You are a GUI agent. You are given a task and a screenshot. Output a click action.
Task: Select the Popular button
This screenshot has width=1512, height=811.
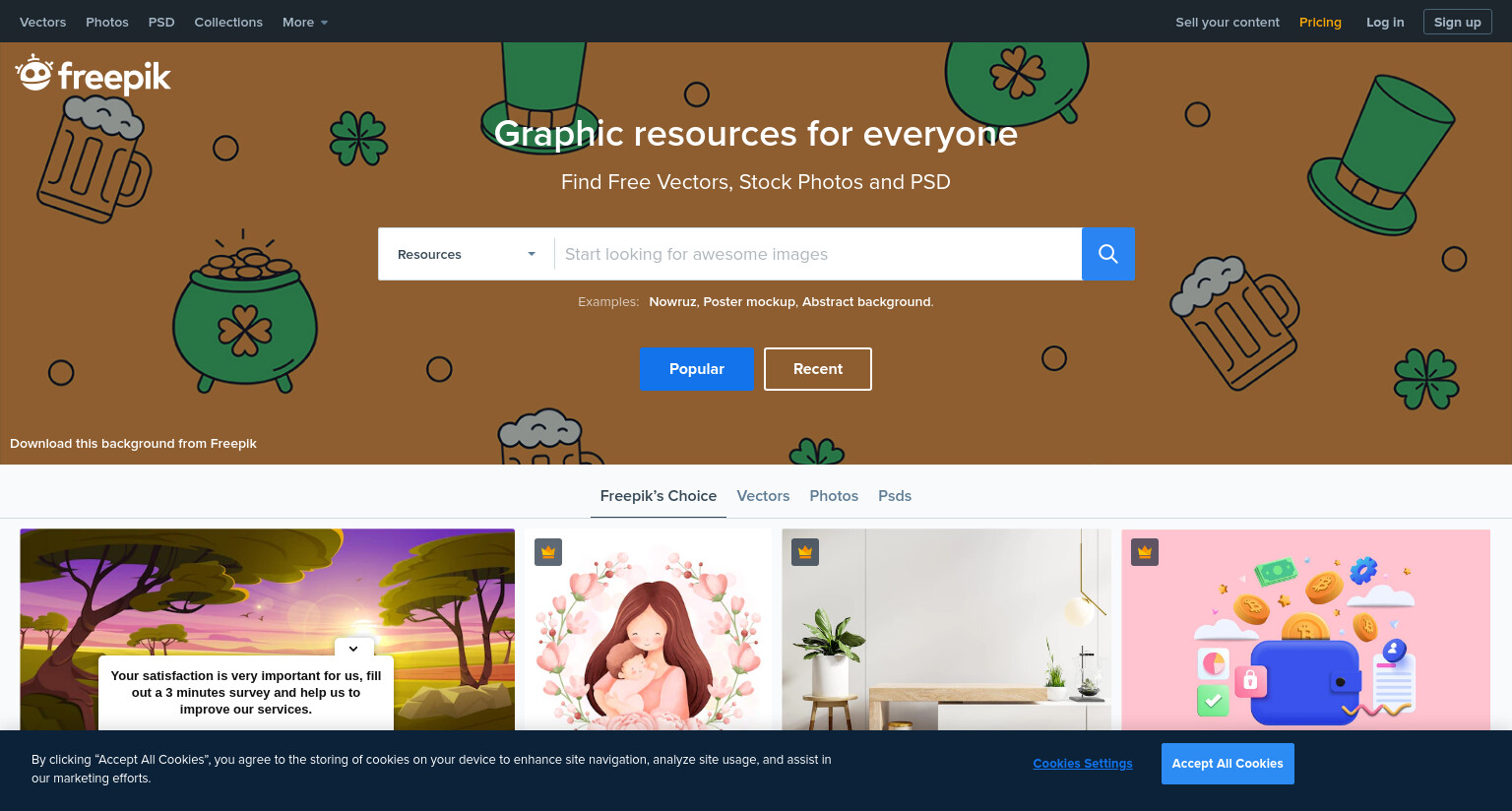tap(697, 369)
